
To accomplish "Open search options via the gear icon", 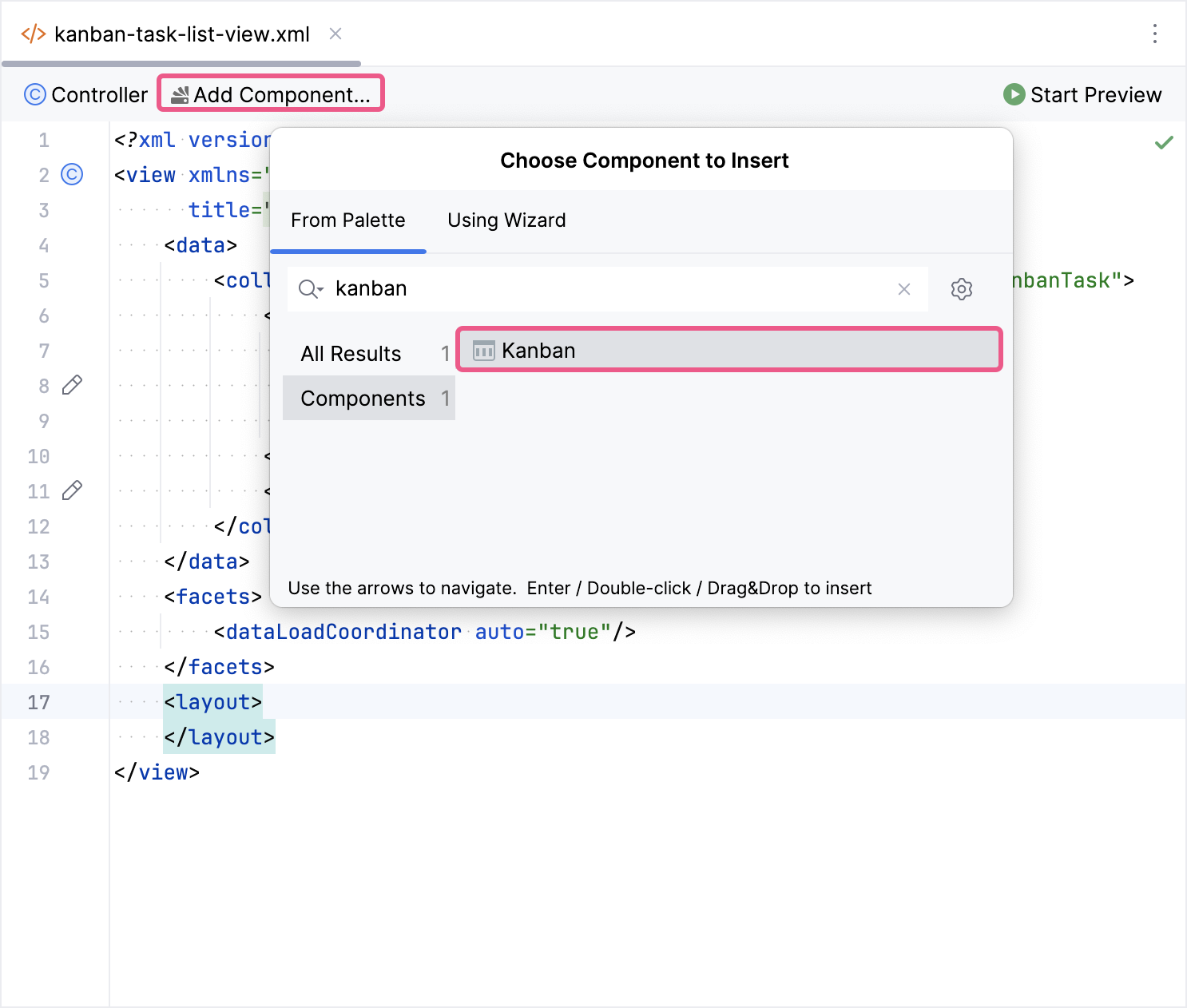I will pos(961,289).
